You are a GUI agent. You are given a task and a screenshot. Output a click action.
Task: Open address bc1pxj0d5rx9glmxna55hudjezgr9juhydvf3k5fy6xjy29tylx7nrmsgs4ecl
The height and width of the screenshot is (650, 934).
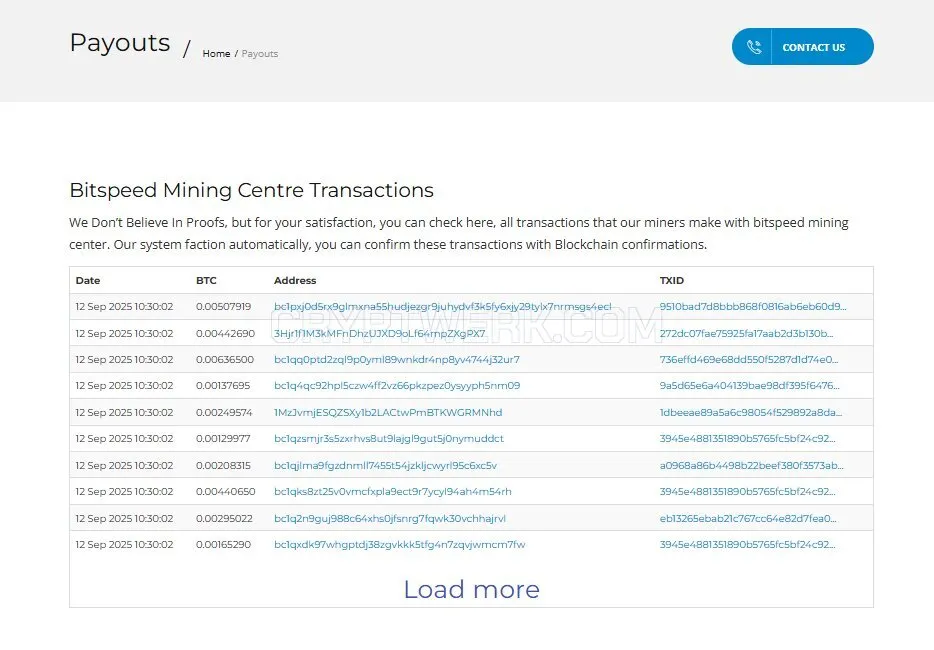click(443, 306)
